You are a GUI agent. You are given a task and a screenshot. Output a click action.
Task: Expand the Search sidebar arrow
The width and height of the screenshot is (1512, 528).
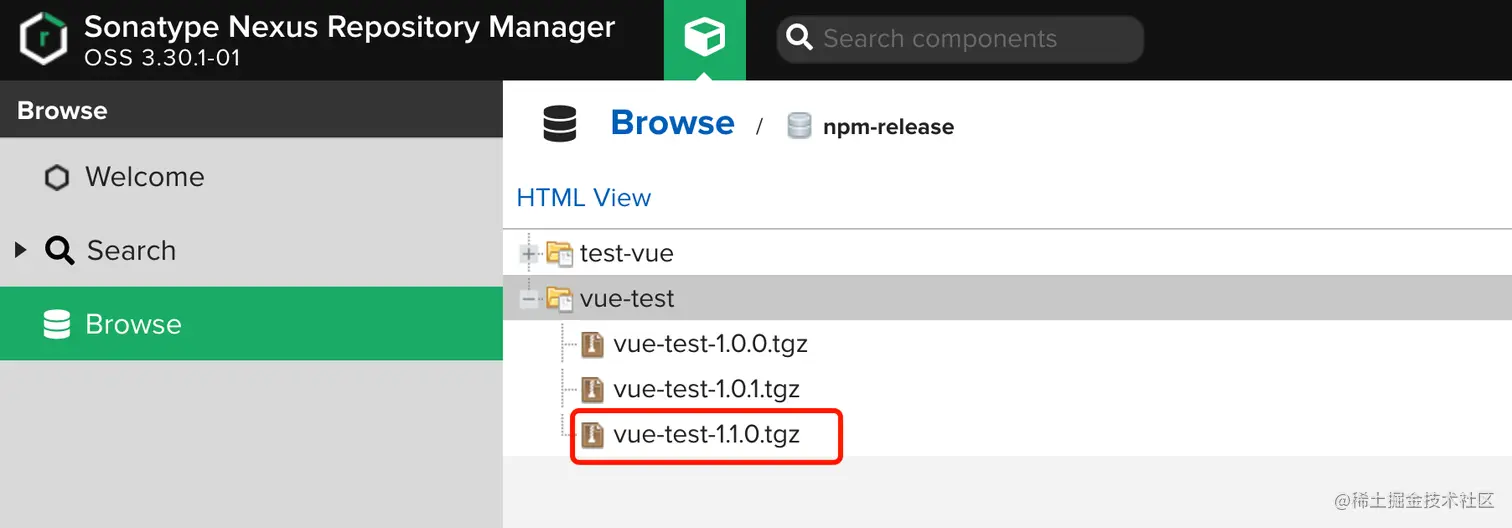(x=21, y=250)
